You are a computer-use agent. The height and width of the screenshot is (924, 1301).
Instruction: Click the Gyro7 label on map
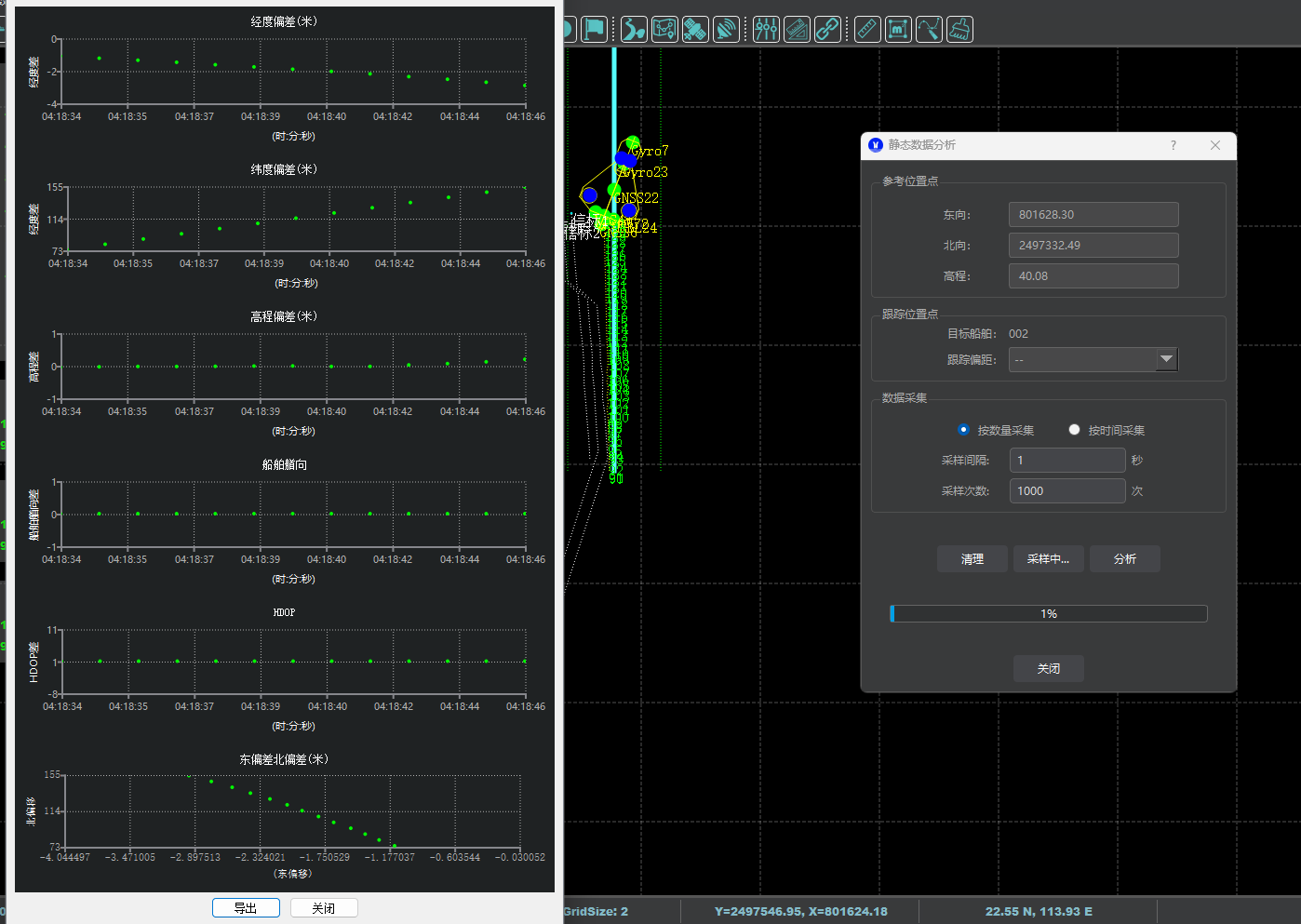[650, 151]
